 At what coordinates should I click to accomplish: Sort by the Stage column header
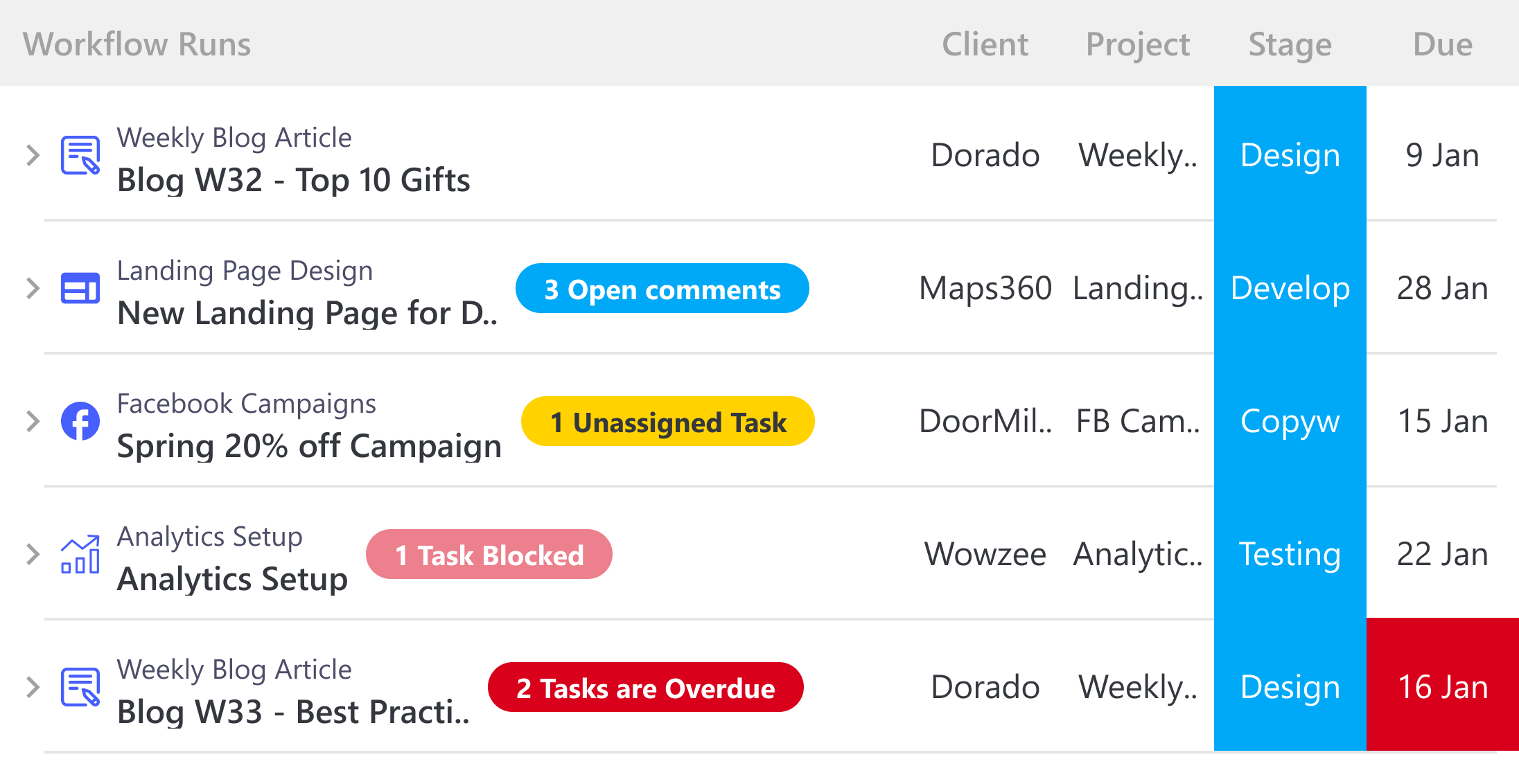[1290, 44]
